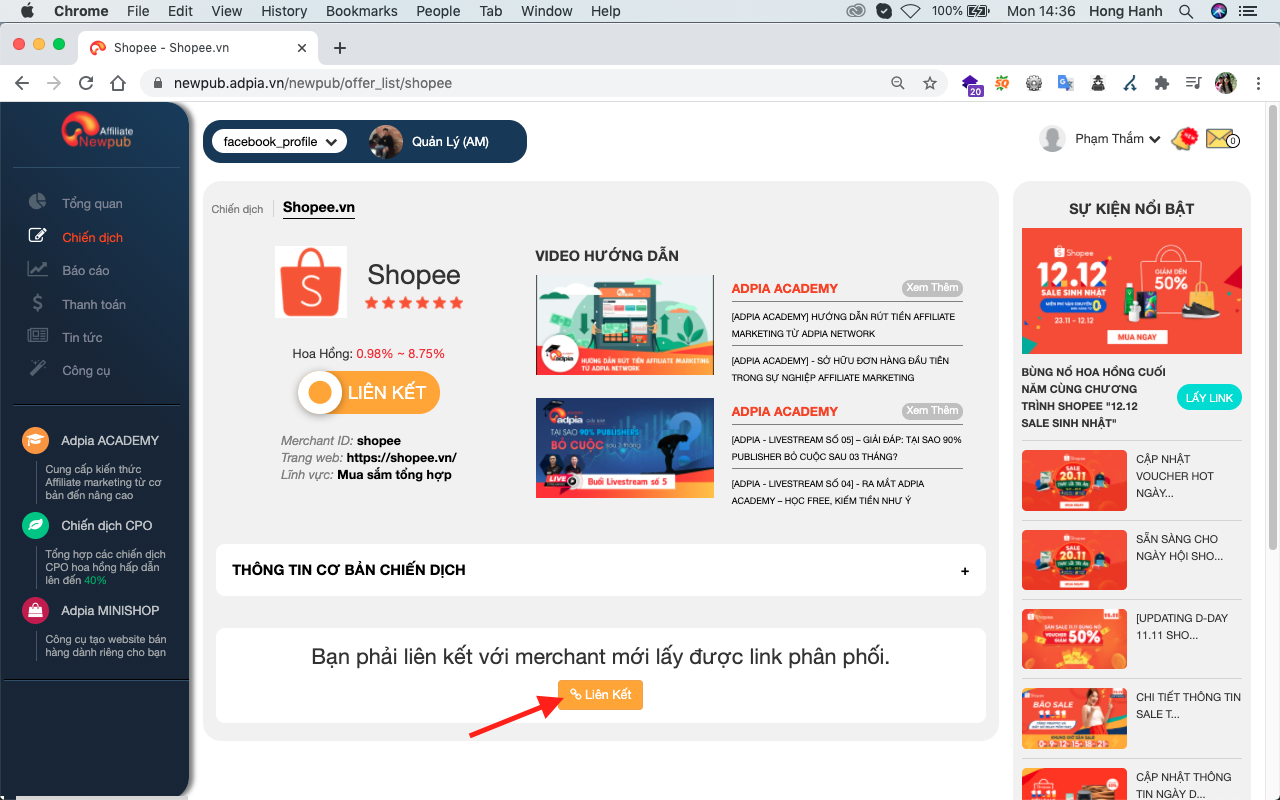Click the Chiến dịch CPO leaf icon
Viewport: 1280px width, 800px height.
(35, 525)
